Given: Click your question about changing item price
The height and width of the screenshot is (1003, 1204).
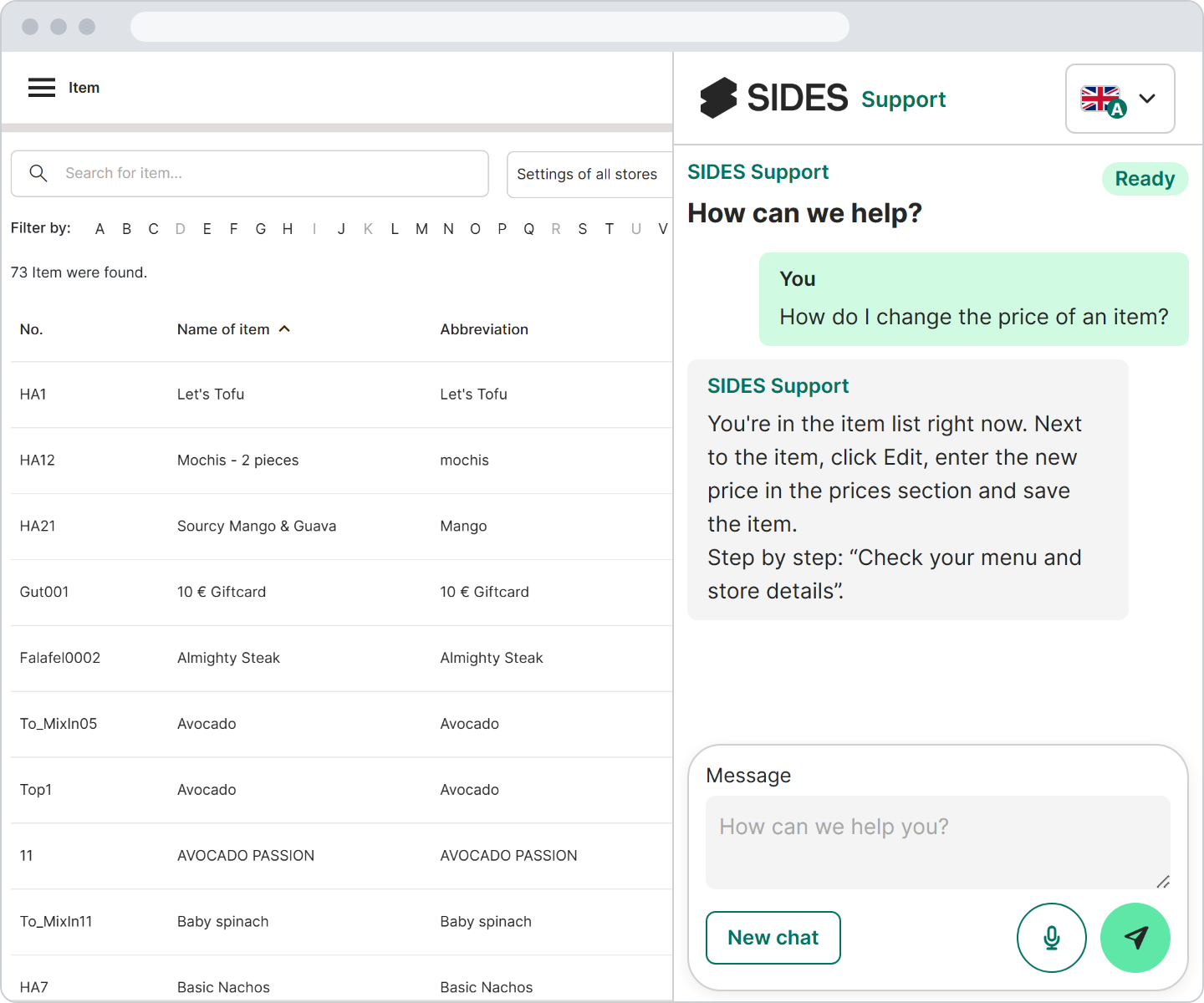Looking at the screenshot, I should 974,318.
